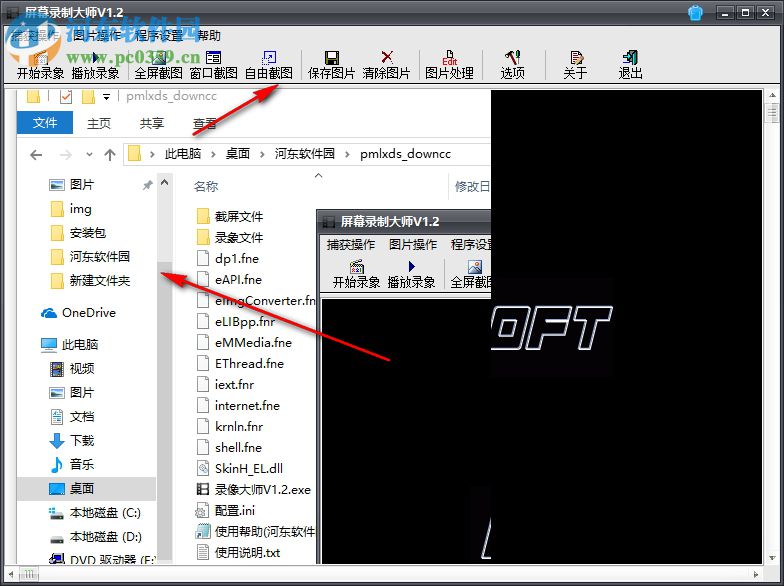Viewport: 784px width, 586px height.
Task: Open 帮助 menu
Action: coord(209,36)
